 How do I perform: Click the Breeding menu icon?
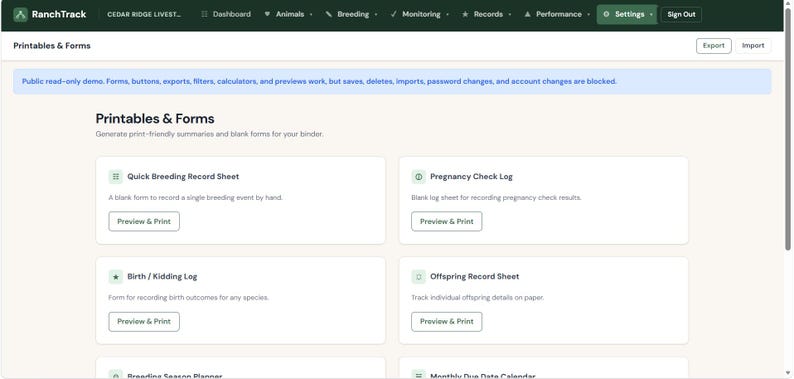point(329,14)
